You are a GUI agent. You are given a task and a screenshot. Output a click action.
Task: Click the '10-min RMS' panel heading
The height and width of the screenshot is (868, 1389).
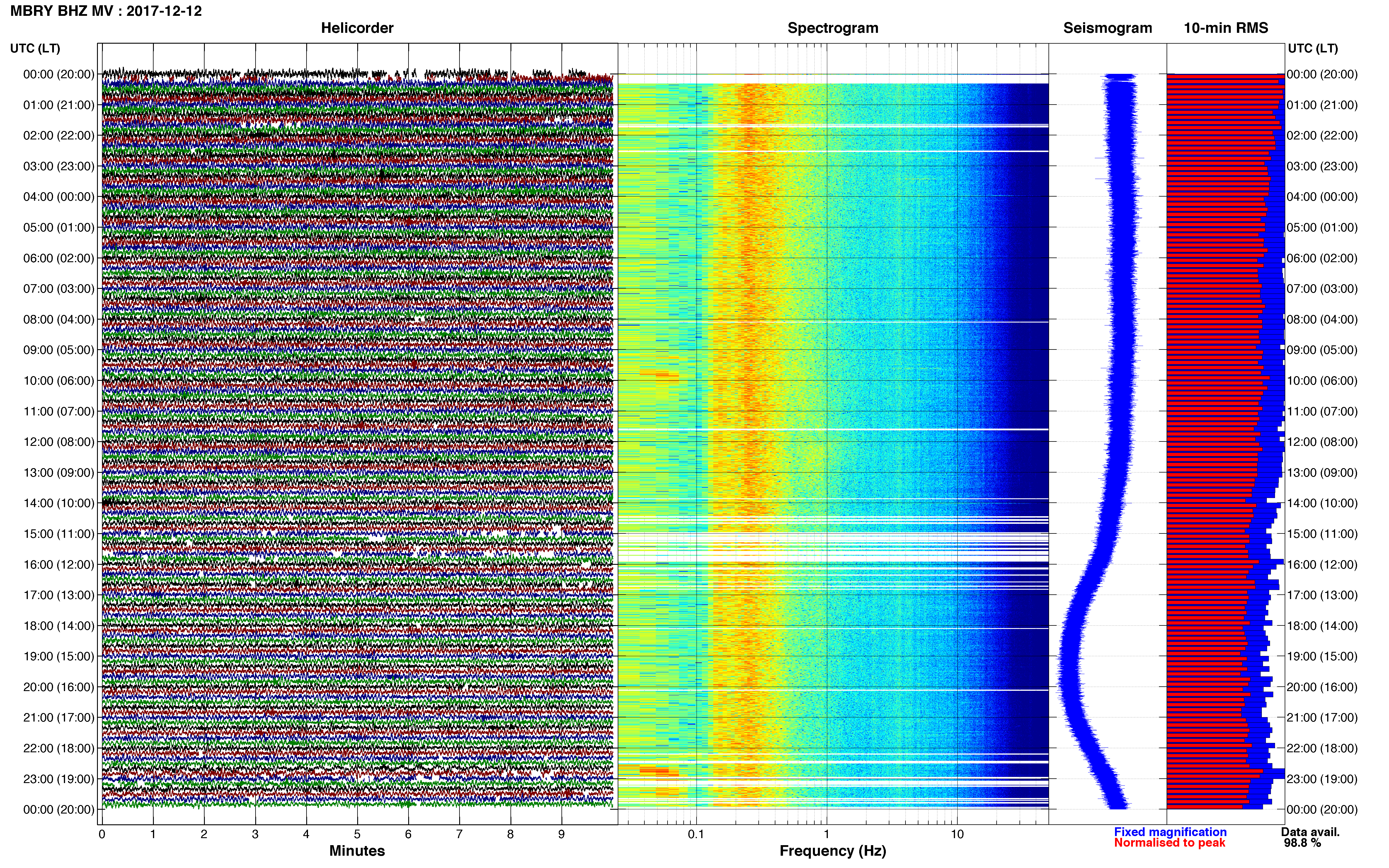click(1225, 28)
